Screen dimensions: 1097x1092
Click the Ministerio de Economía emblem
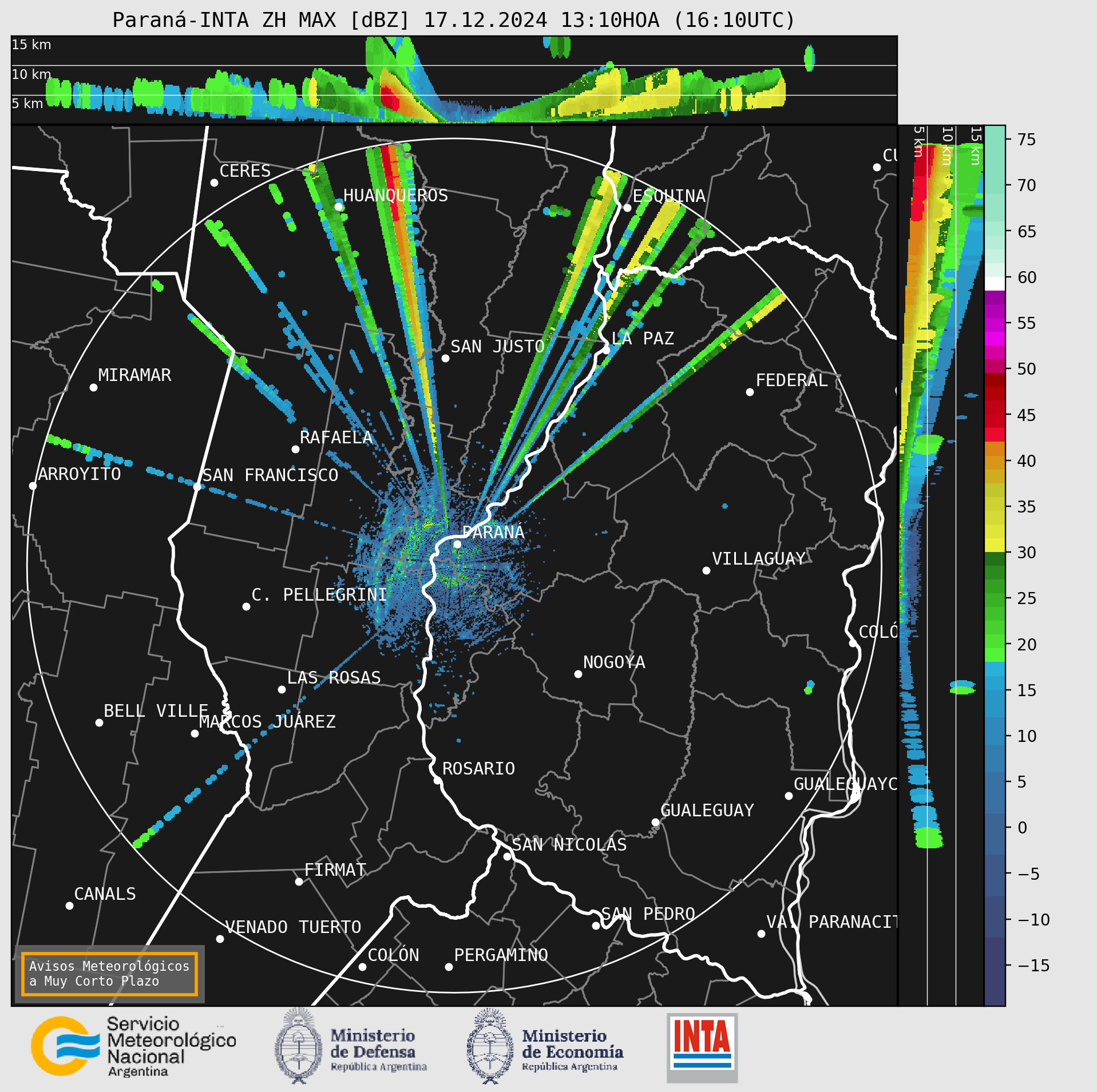[490, 1046]
